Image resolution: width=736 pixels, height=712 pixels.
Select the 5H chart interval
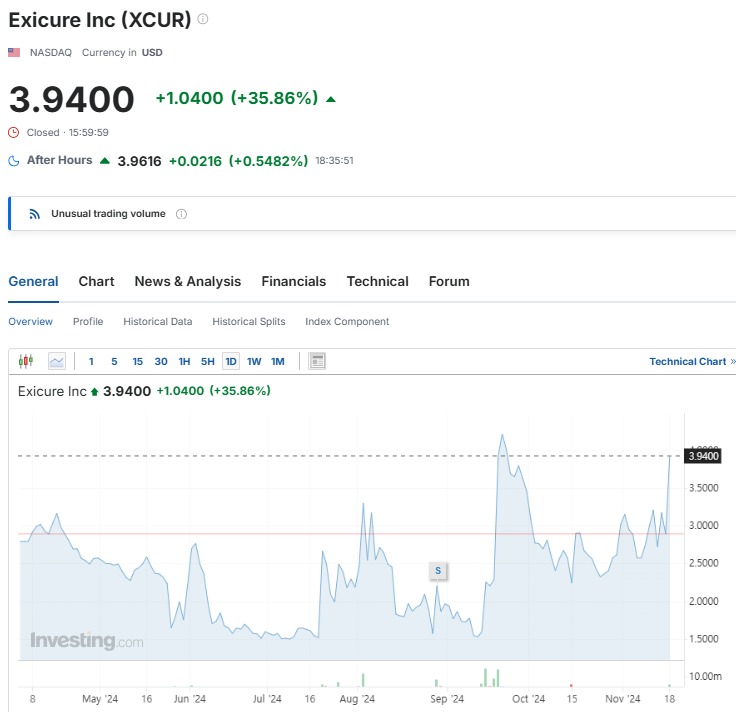click(207, 361)
